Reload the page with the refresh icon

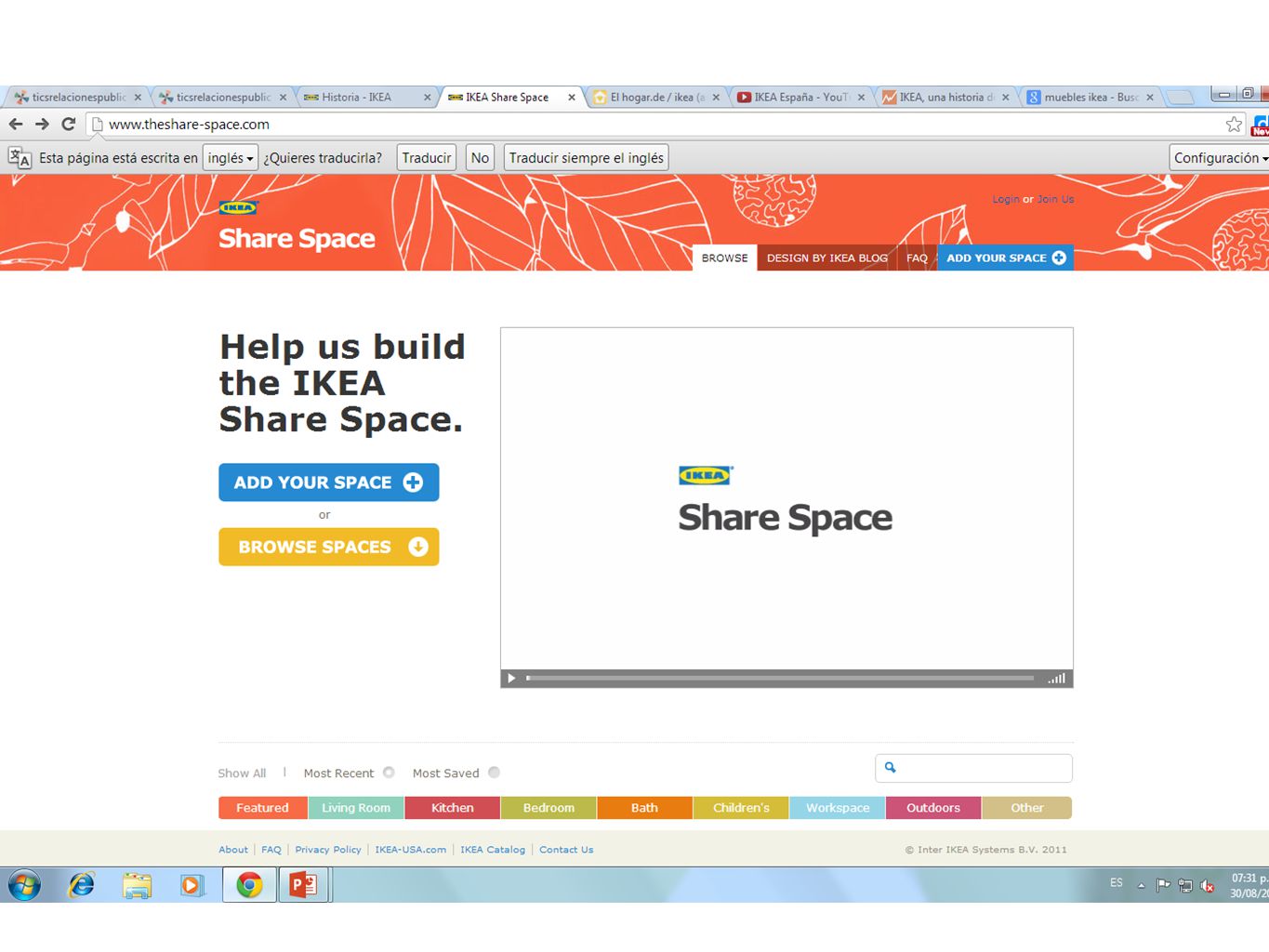click(x=69, y=124)
